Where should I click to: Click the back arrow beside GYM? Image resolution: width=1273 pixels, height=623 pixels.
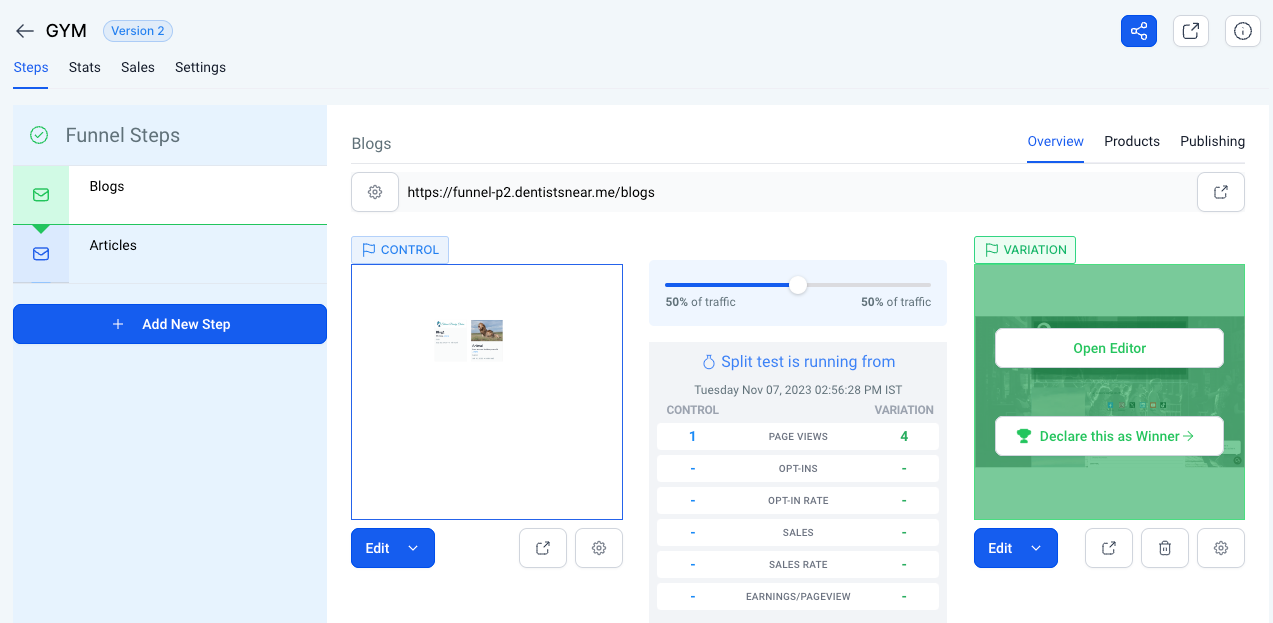[x=25, y=31]
